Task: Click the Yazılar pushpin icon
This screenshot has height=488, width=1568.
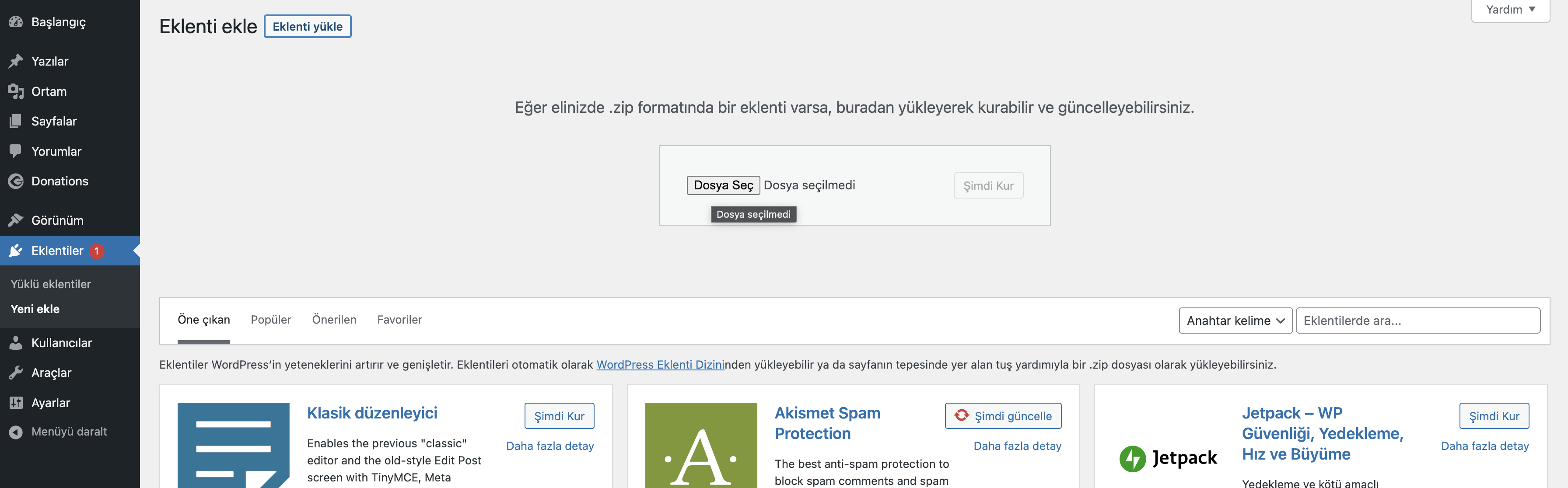Action: (16, 61)
